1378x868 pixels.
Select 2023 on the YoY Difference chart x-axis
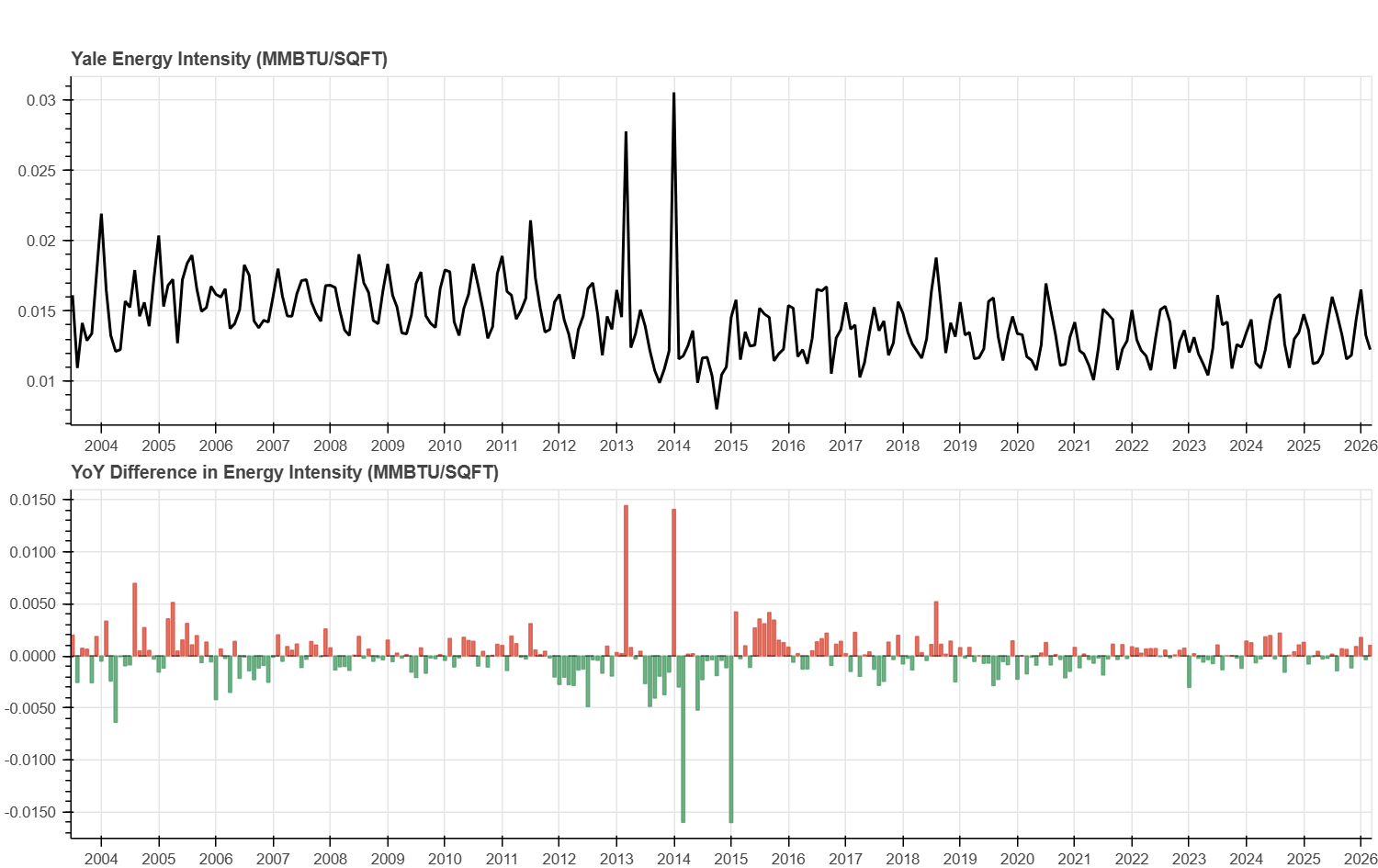pos(1190,859)
